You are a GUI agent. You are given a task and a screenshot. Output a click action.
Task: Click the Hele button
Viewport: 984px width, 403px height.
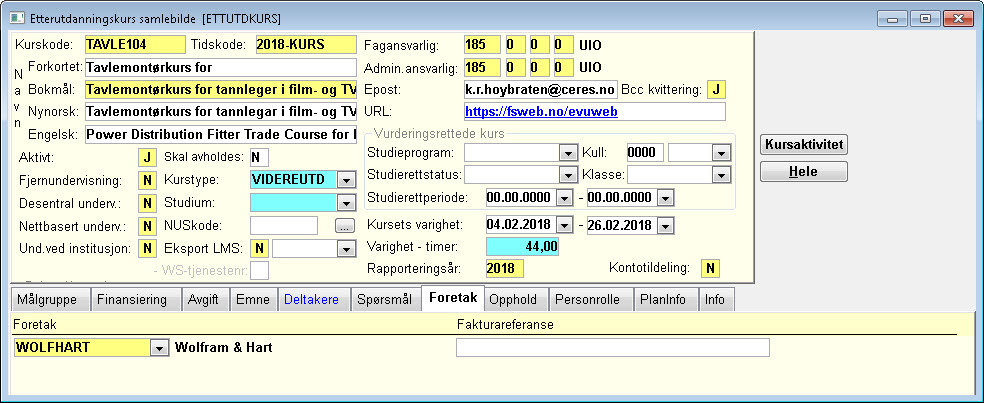[804, 171]
